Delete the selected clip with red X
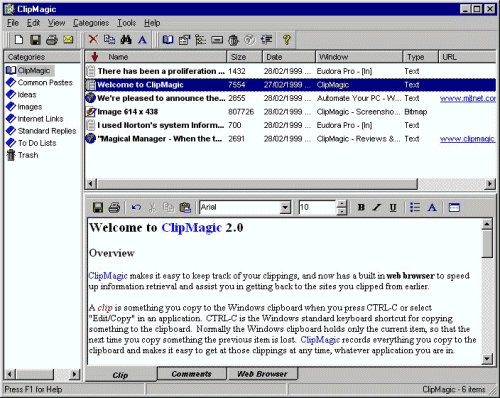Screen dimensions: 500x398 [93, 40]
